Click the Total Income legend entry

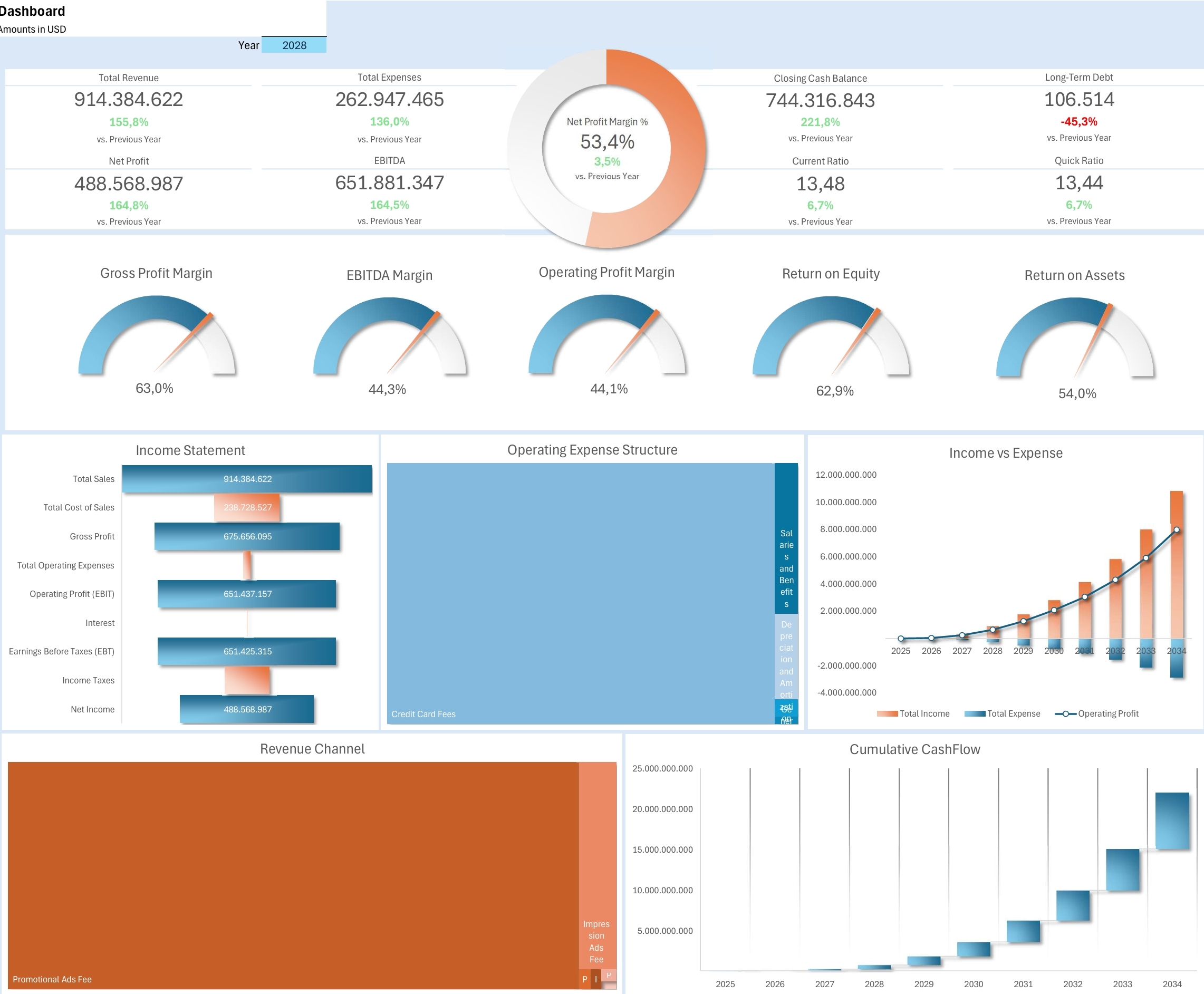pos(913,713)
